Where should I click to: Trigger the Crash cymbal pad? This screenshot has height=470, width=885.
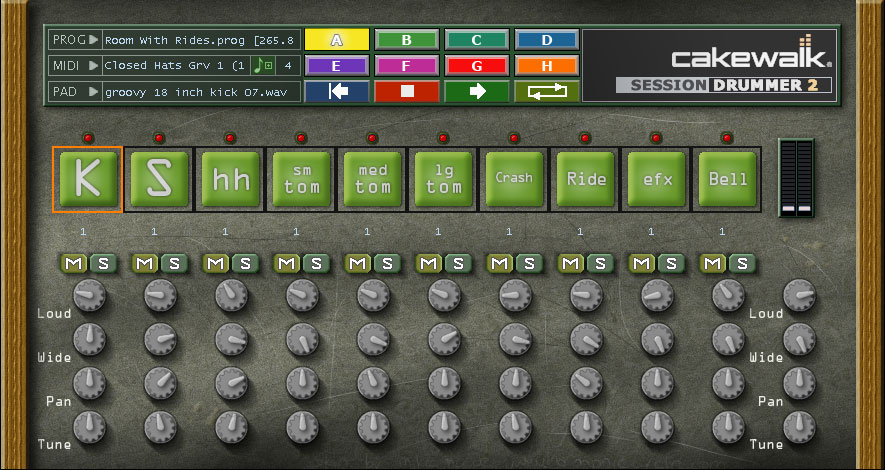[514, 179]
